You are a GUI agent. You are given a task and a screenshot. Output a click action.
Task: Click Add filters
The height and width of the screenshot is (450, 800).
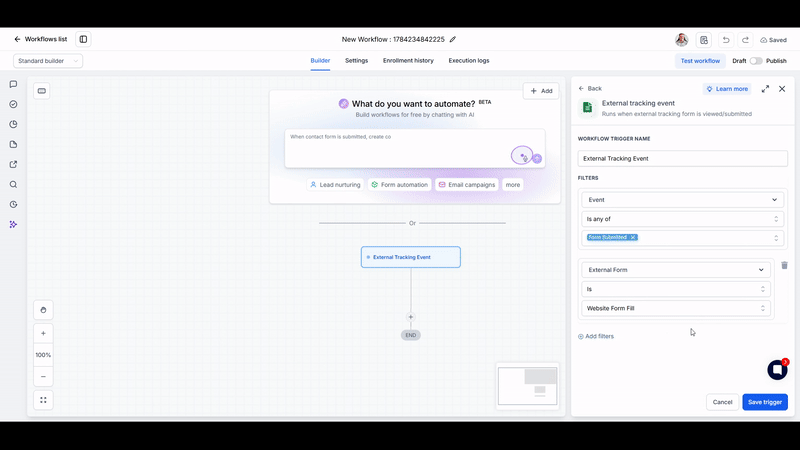(x=596, y=336)
